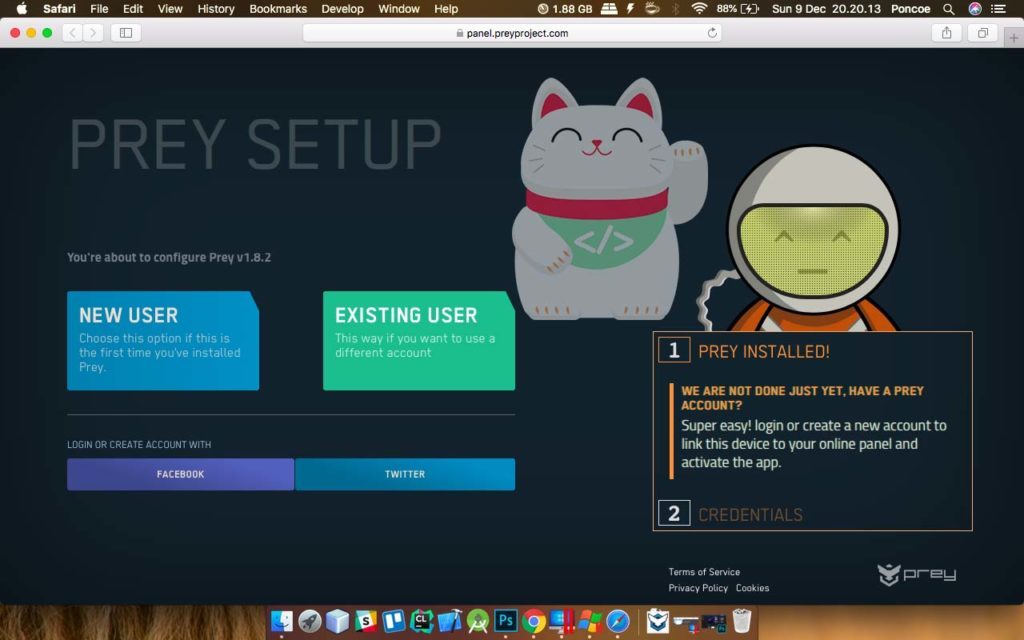Open the Trash in the Dock
The height and width of the screenshot is (640, 1024).
742,621
